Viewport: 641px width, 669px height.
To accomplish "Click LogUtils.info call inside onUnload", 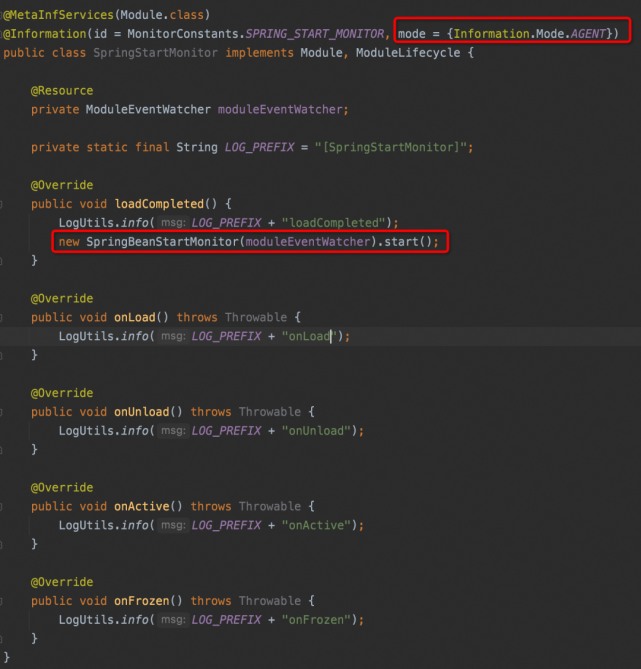I will coord(103,430).
